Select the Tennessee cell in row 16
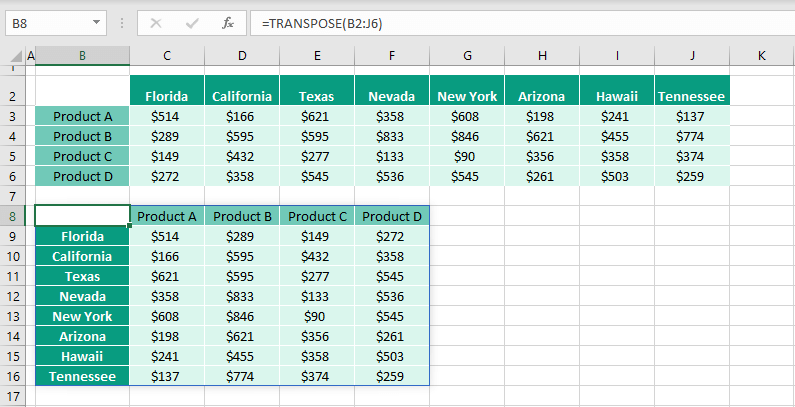795x407 pixels. [82, 376]
